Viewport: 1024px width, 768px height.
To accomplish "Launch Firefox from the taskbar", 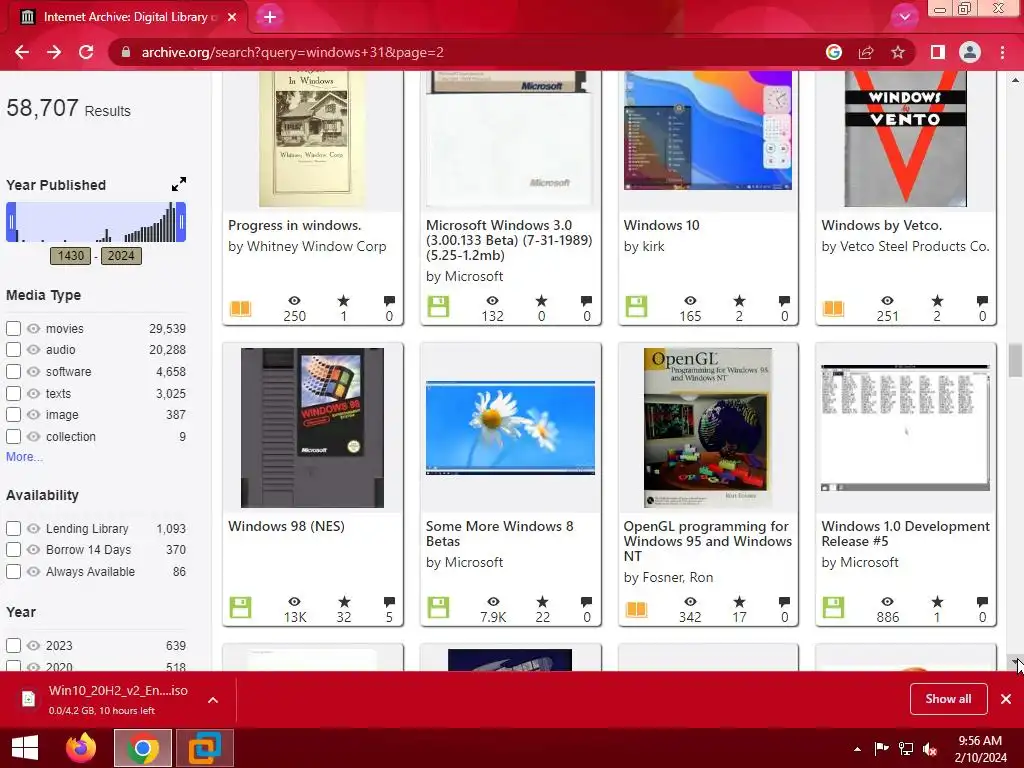I will (x=81, y=748).
